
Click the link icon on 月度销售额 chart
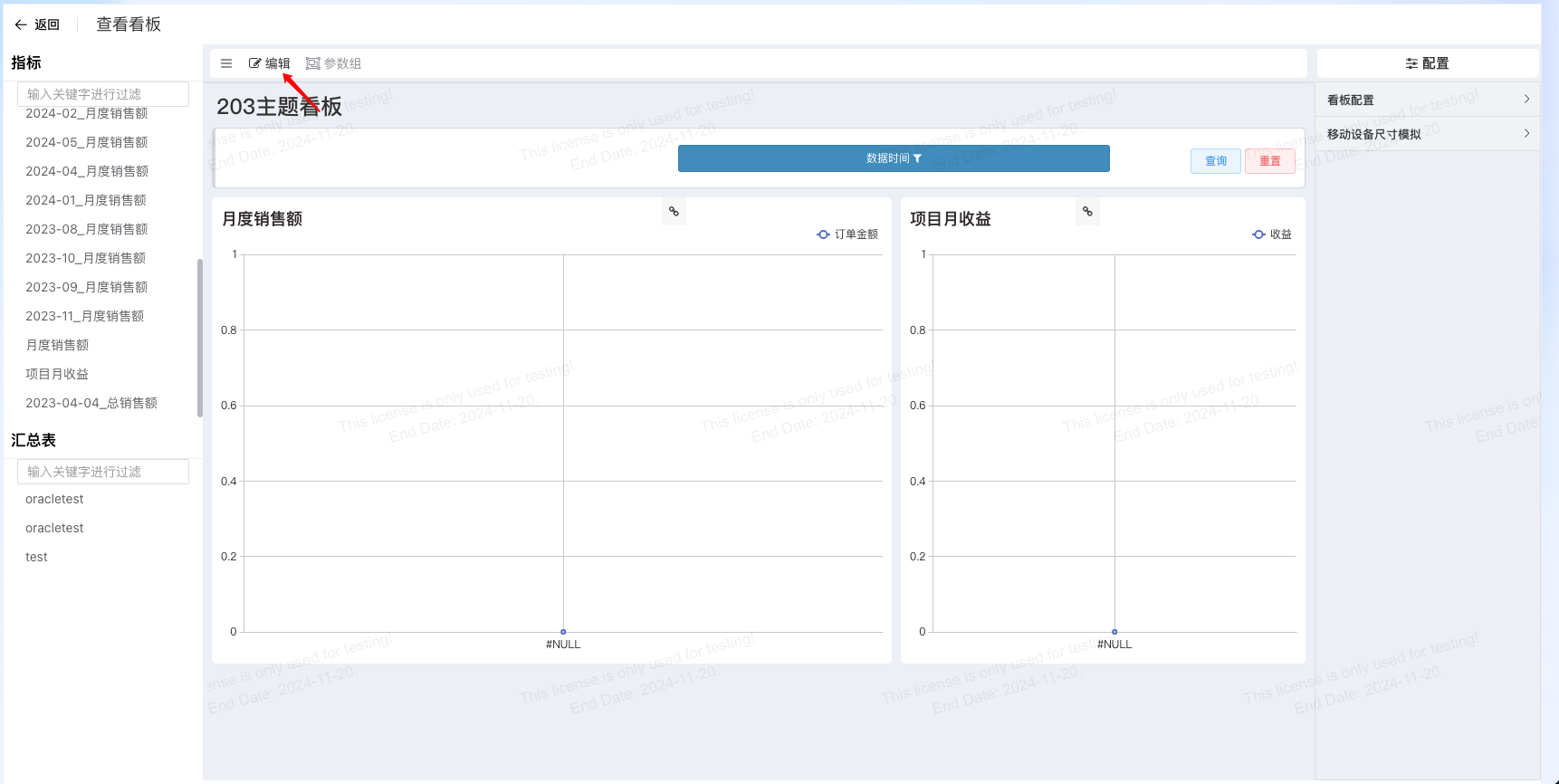(x=674, y=212)
